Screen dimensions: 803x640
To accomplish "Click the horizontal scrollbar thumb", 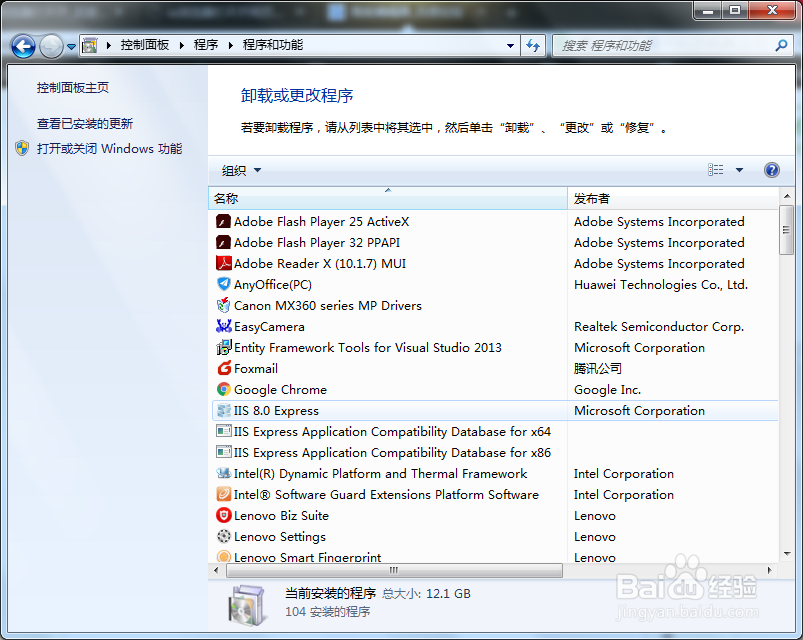I will tap(394, 570).
